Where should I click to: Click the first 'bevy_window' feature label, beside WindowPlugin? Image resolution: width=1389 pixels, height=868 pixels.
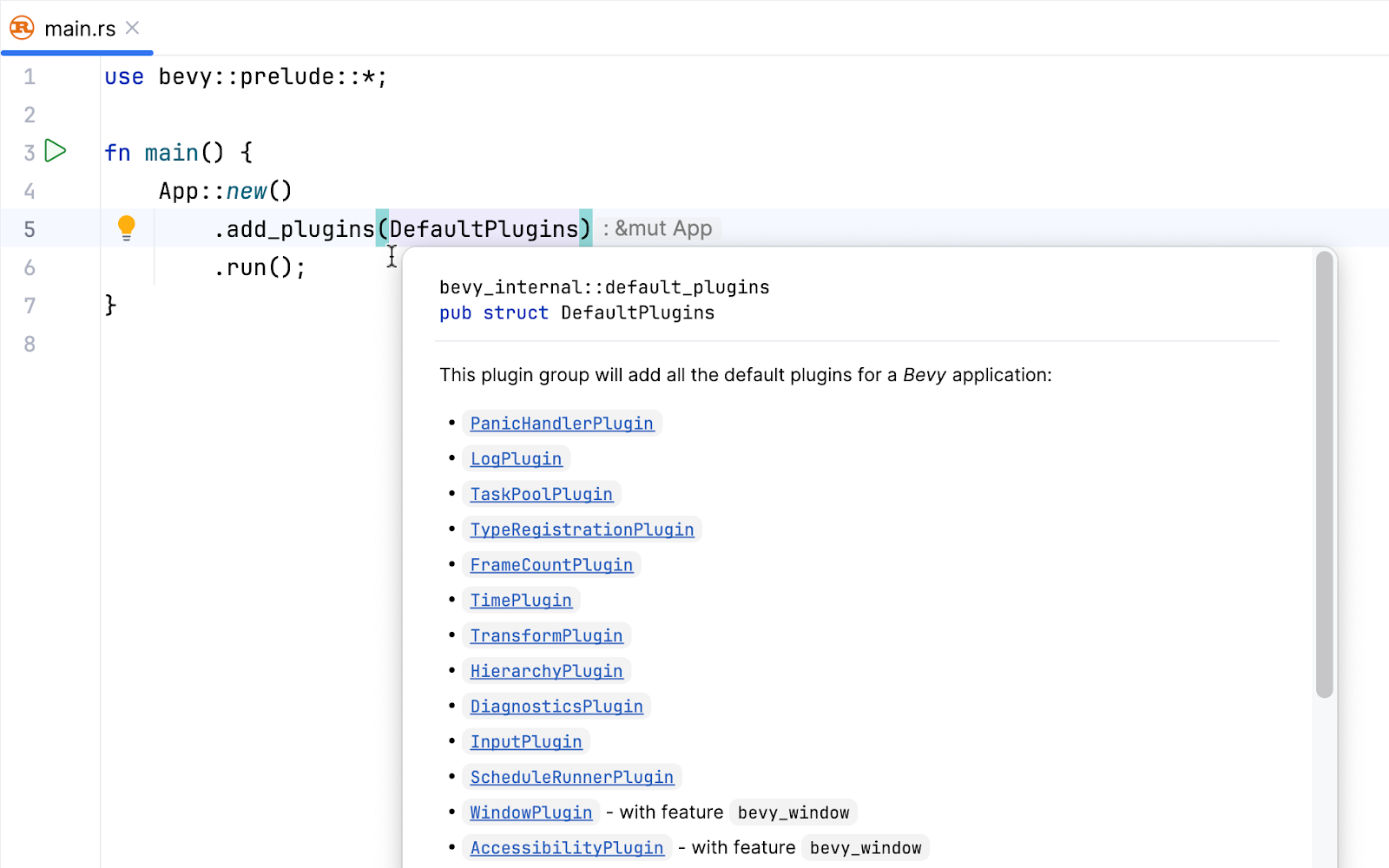pos(793,812)
